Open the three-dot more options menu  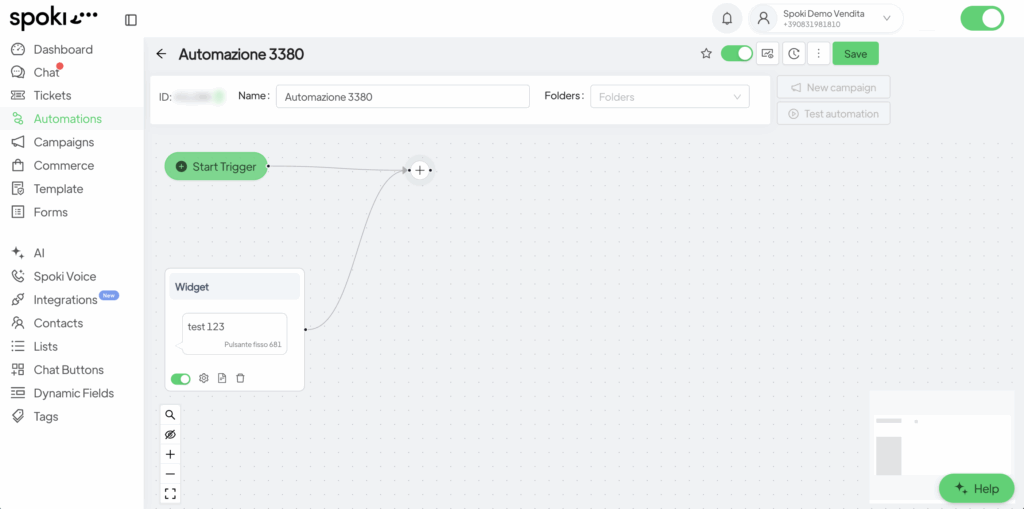[x=819, y=54]
